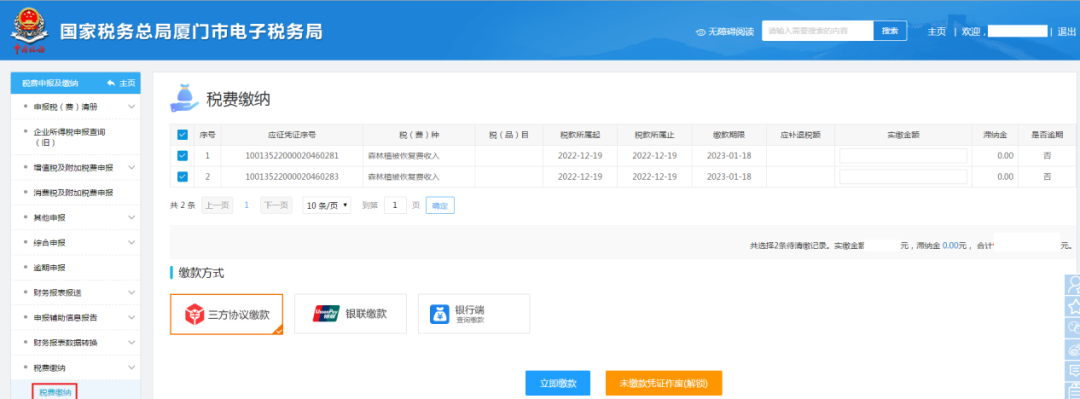The width and height of the screenshot is (1080, 399).
Task: Select the 银行端查询缴款 payment option
Action: point(474,314)
